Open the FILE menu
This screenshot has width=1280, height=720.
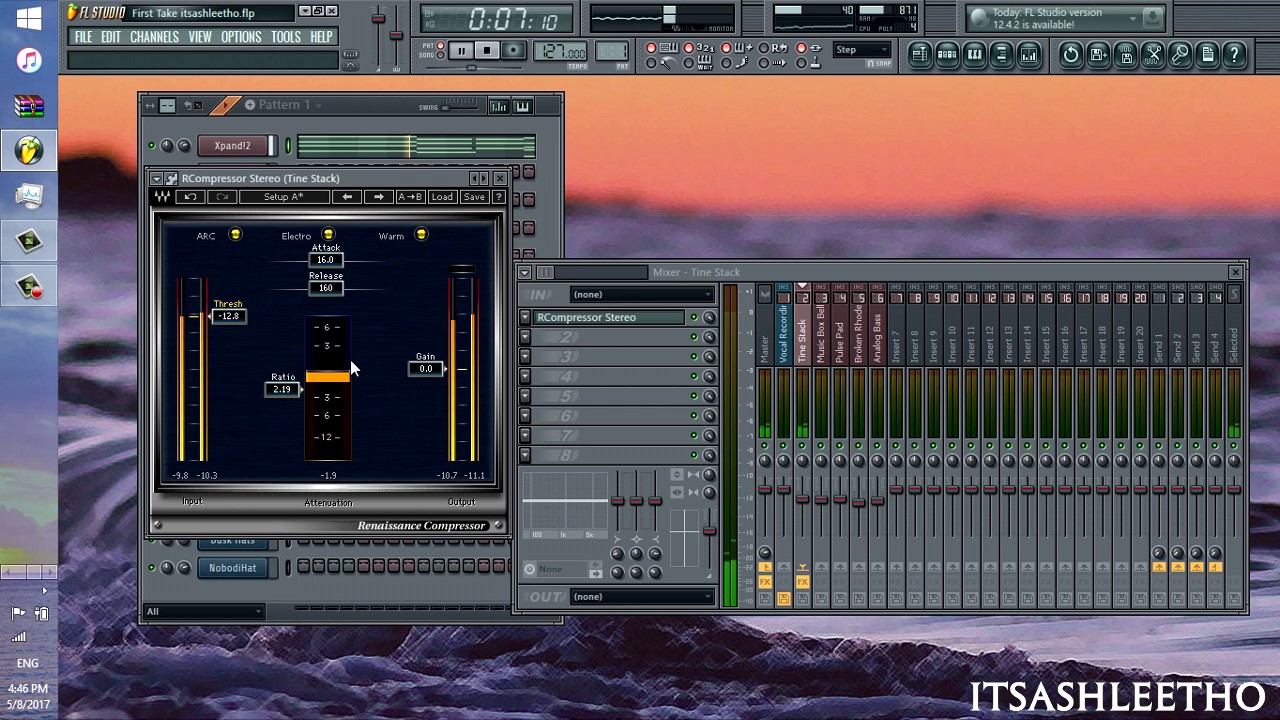point(84,37)
